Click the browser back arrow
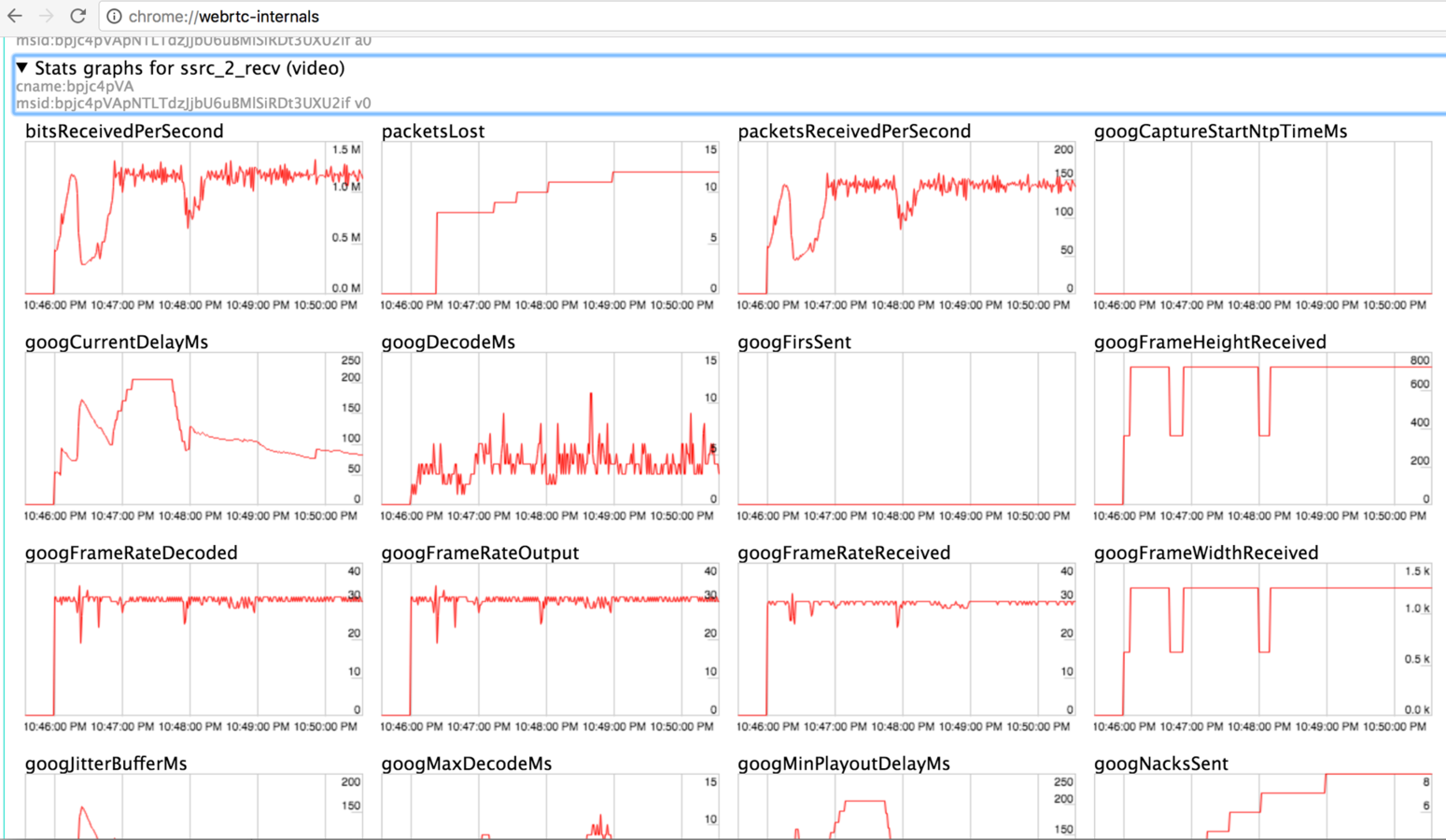 click(15, 16)
